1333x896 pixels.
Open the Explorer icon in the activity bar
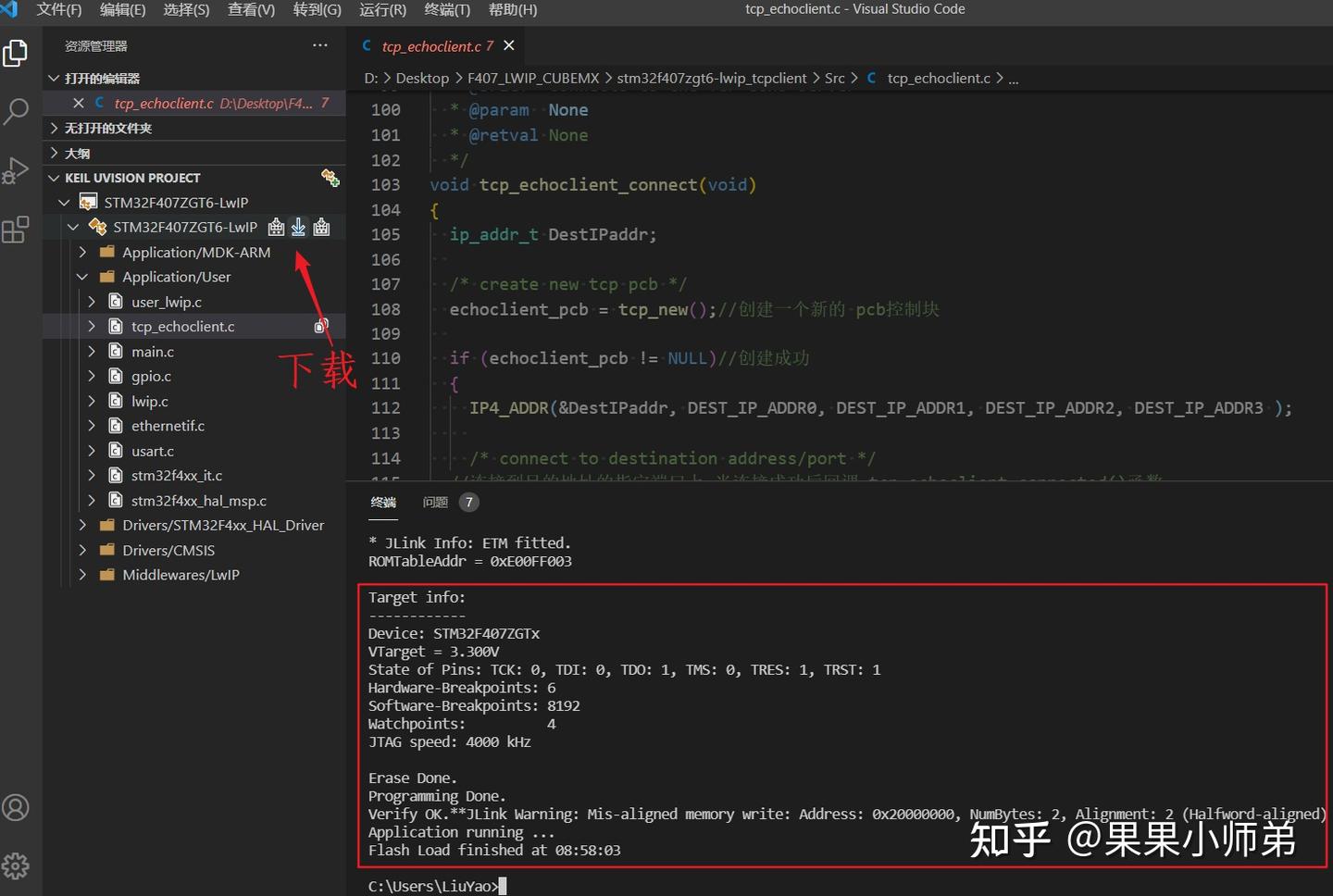pyautogui.click(x=16, y=53)
